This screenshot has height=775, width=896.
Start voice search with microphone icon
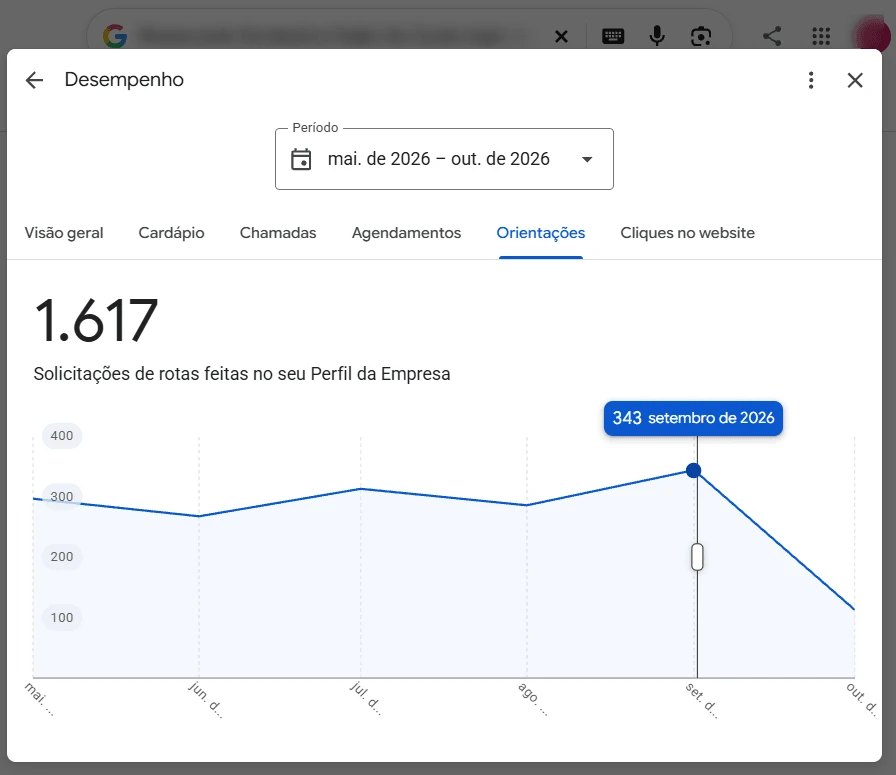click(x=657, y=36)
